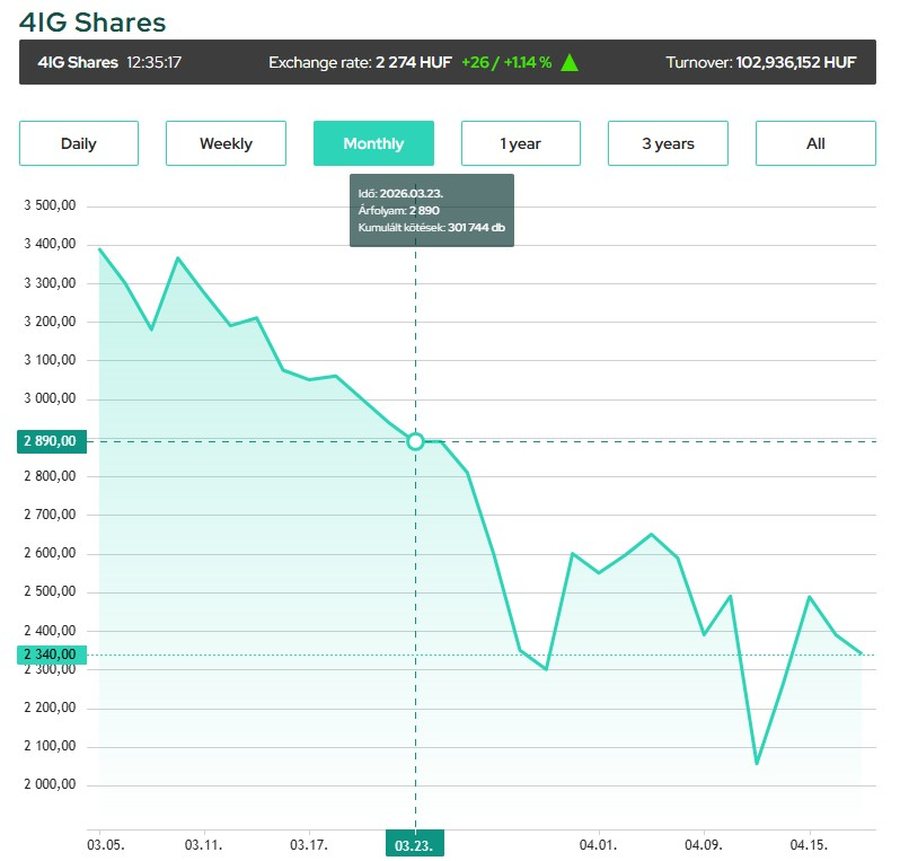Click the 04.15. x-axis date label

(x=809, y=844)
